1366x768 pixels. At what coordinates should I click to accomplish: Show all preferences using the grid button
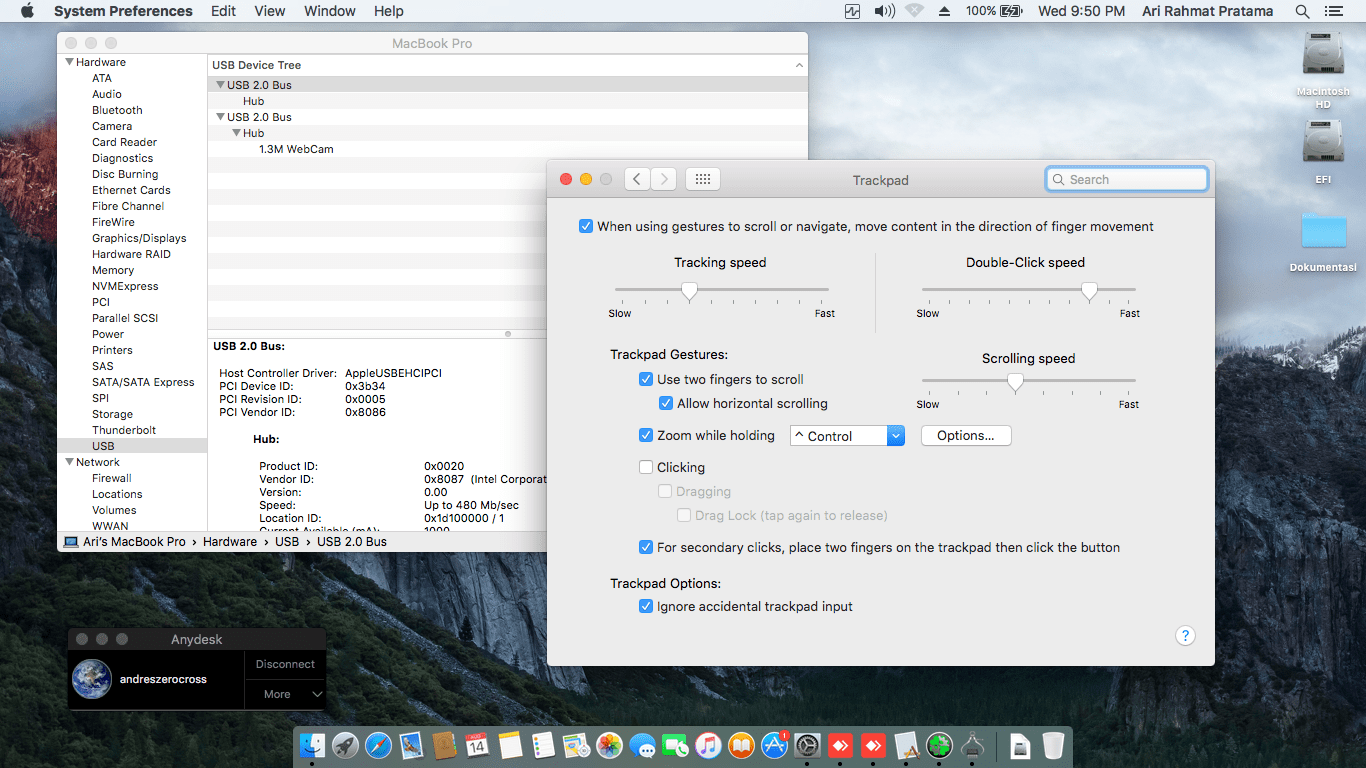click(702, 179)
